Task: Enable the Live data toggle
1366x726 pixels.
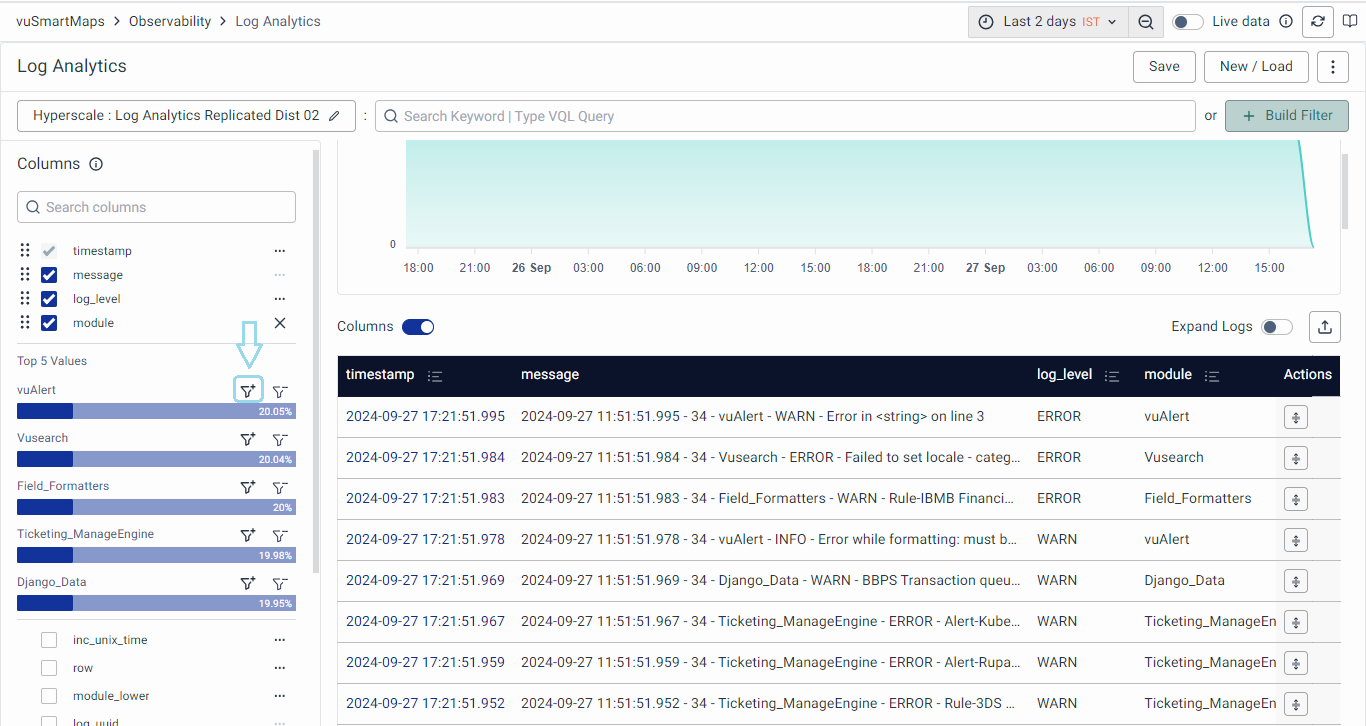Action: click(x=1187, y=21)
